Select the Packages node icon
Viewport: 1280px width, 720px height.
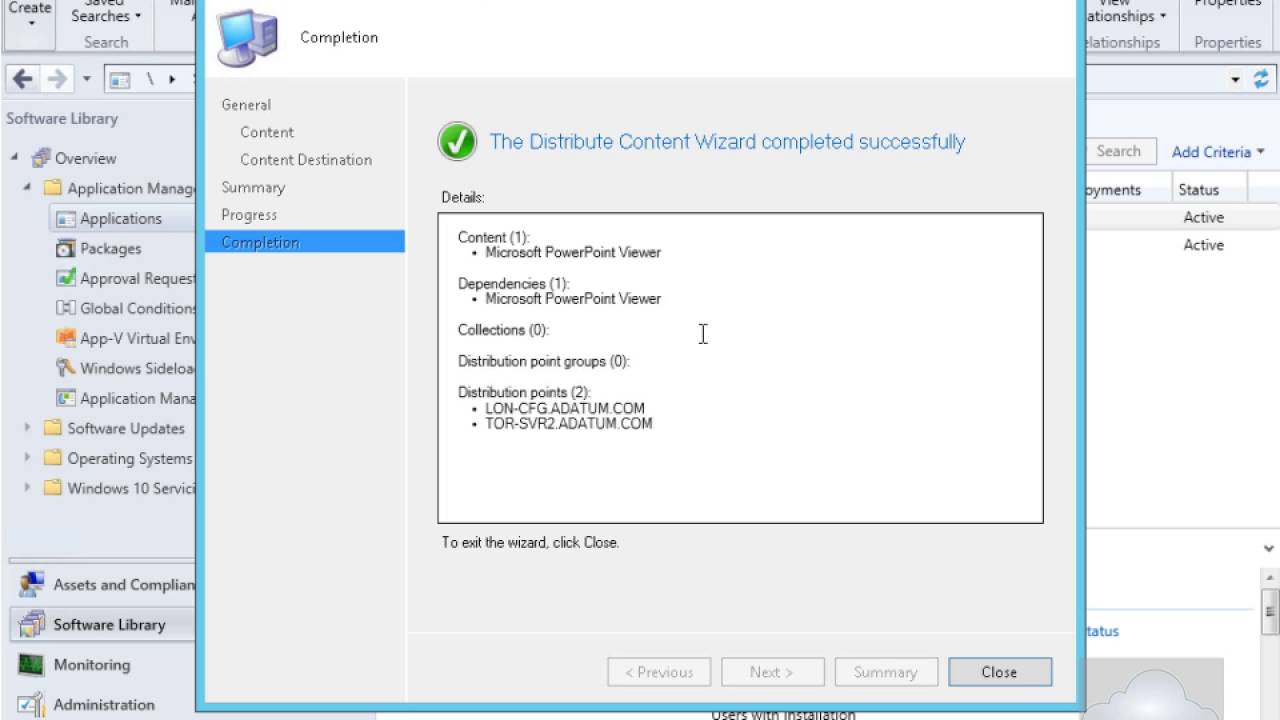(x=65, y=249)
